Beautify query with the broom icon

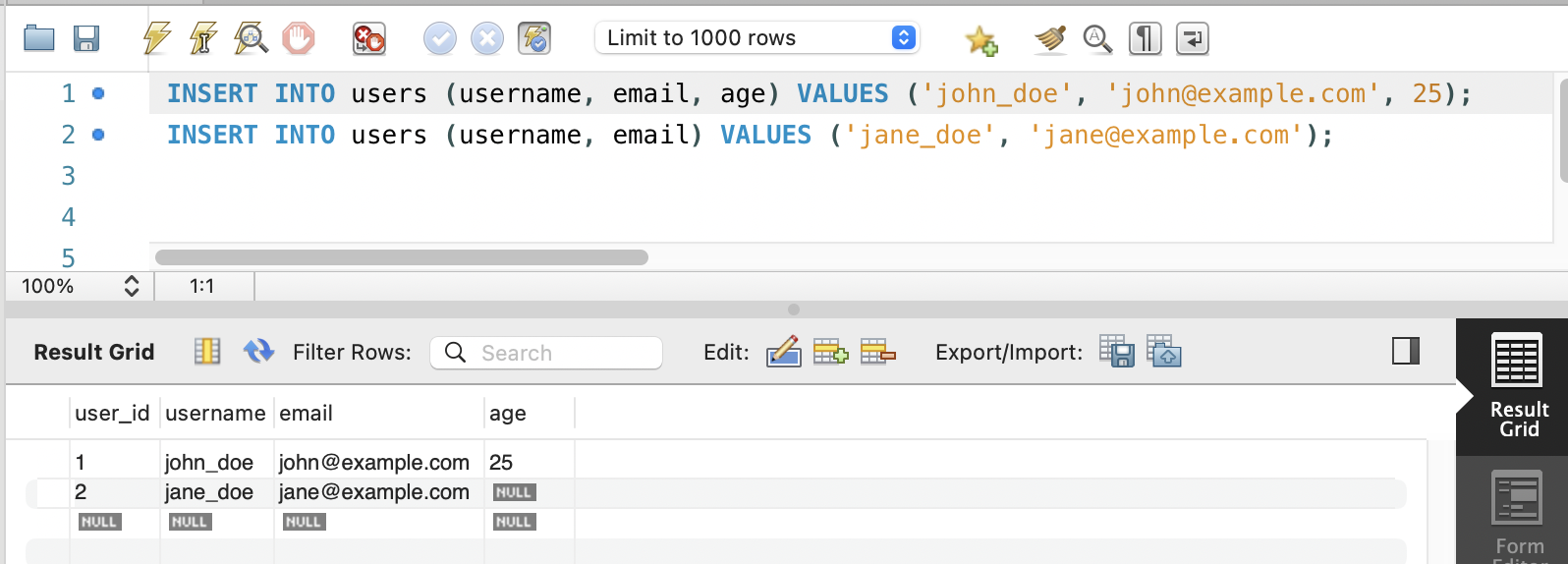pos(1050,38)
